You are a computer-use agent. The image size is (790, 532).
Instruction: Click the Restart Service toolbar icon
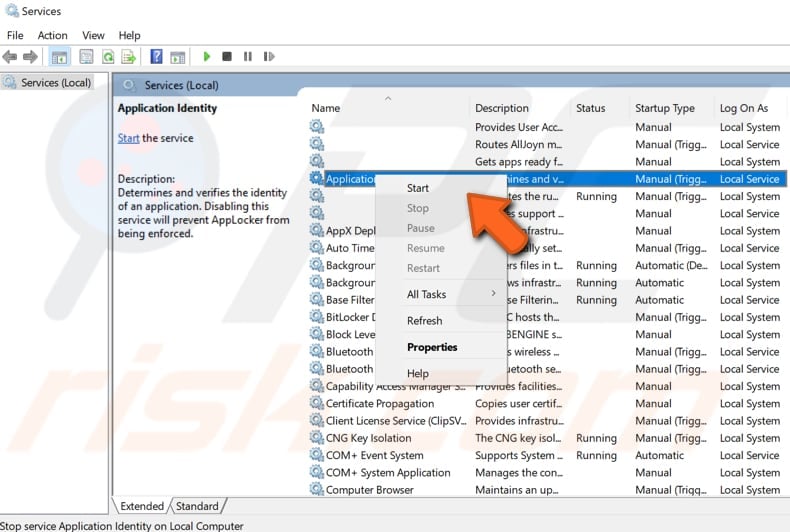tap(269, 56)
